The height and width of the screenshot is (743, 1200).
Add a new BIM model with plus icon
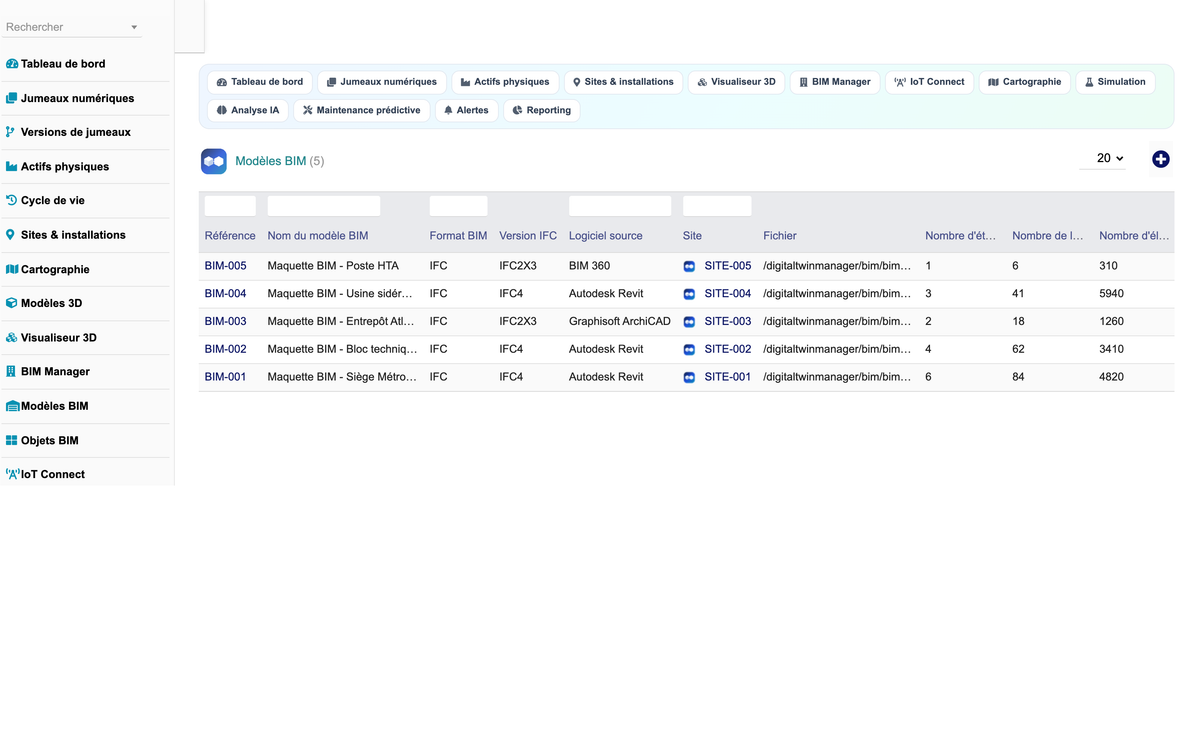point(1160,159)
